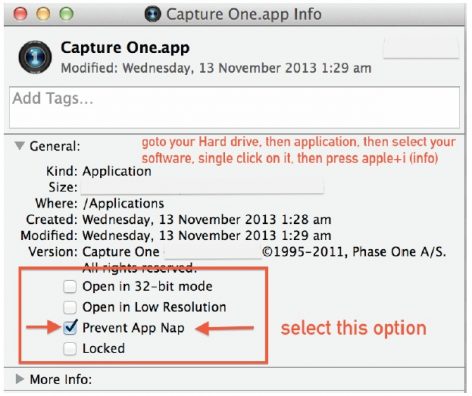472x396 pixels.
Task: Click the Capture One.app Info window title
Action: pyautogui.click(x=244, y=14)
